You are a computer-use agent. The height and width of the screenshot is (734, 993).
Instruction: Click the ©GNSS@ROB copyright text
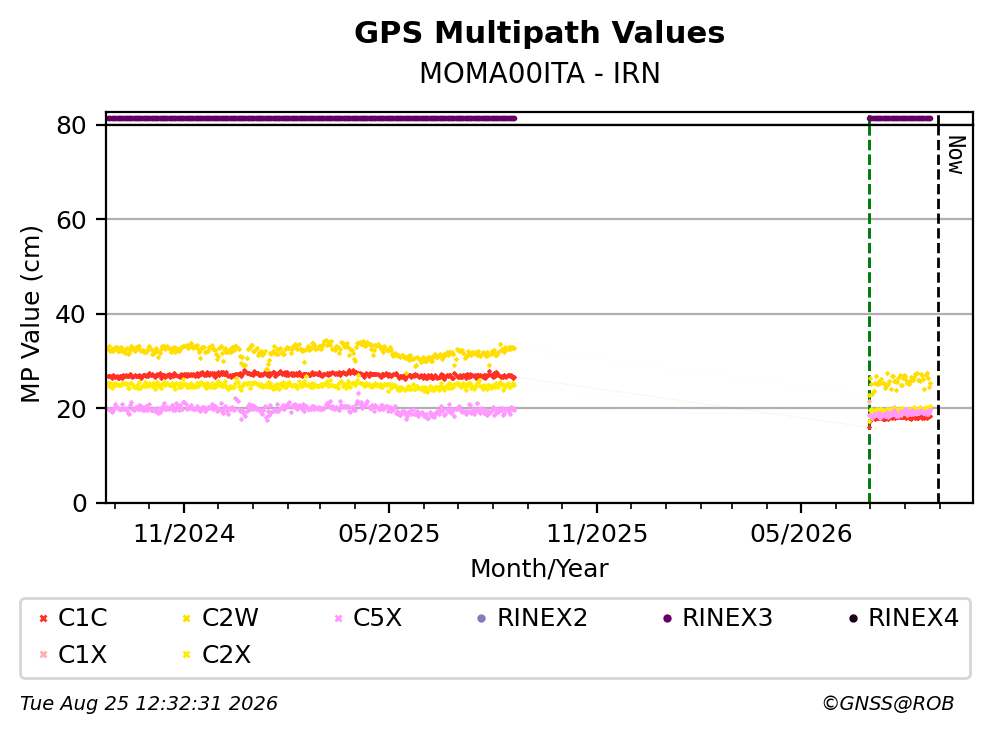[x=888, y=704]
